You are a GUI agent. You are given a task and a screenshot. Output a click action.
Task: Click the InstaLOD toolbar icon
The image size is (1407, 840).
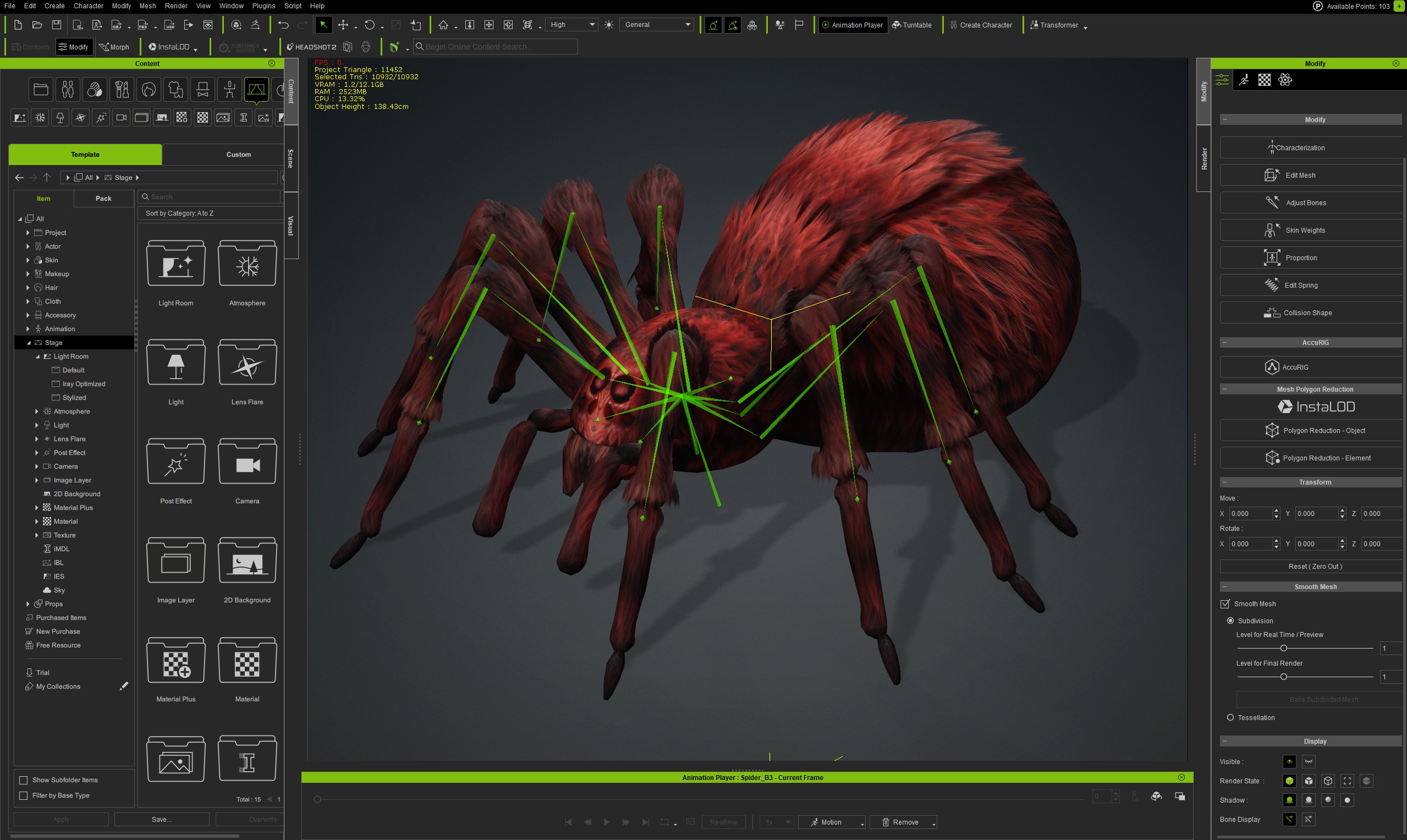170,47
